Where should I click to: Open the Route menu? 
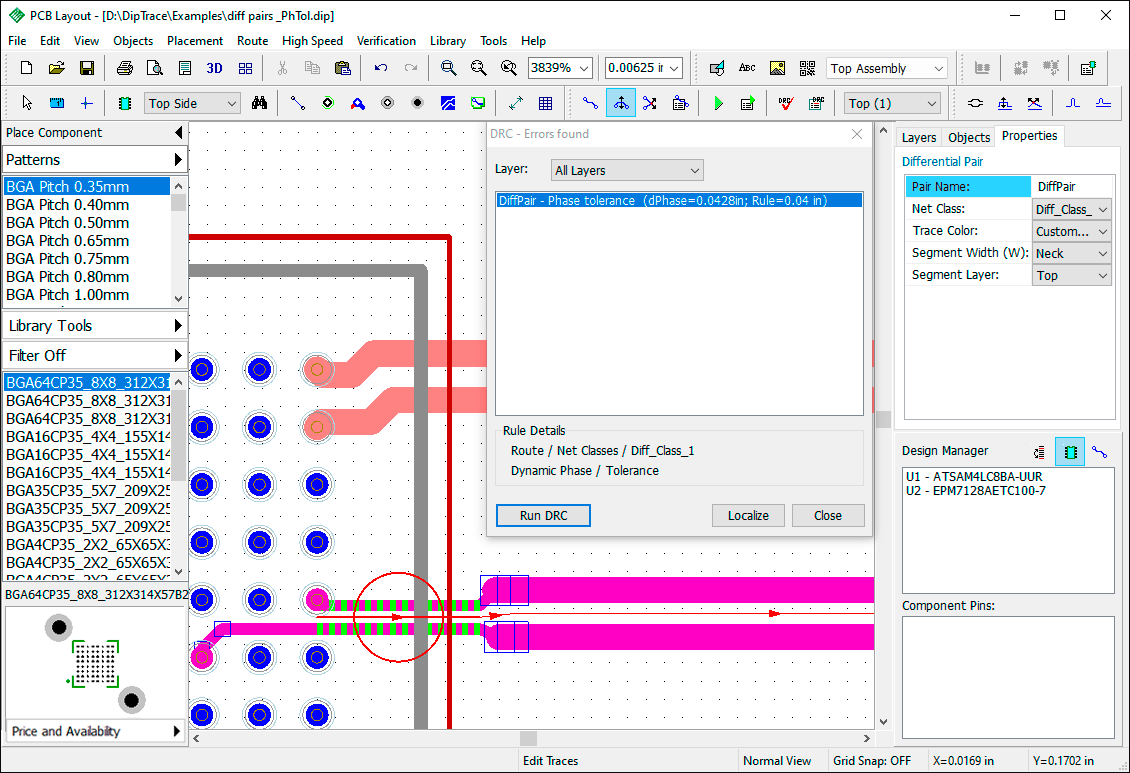pos(252,41)
